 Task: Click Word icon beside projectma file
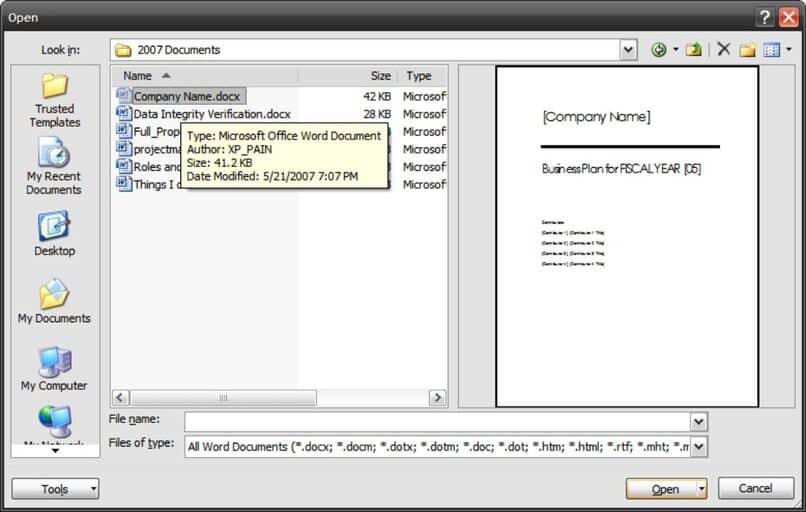[123, 149]
